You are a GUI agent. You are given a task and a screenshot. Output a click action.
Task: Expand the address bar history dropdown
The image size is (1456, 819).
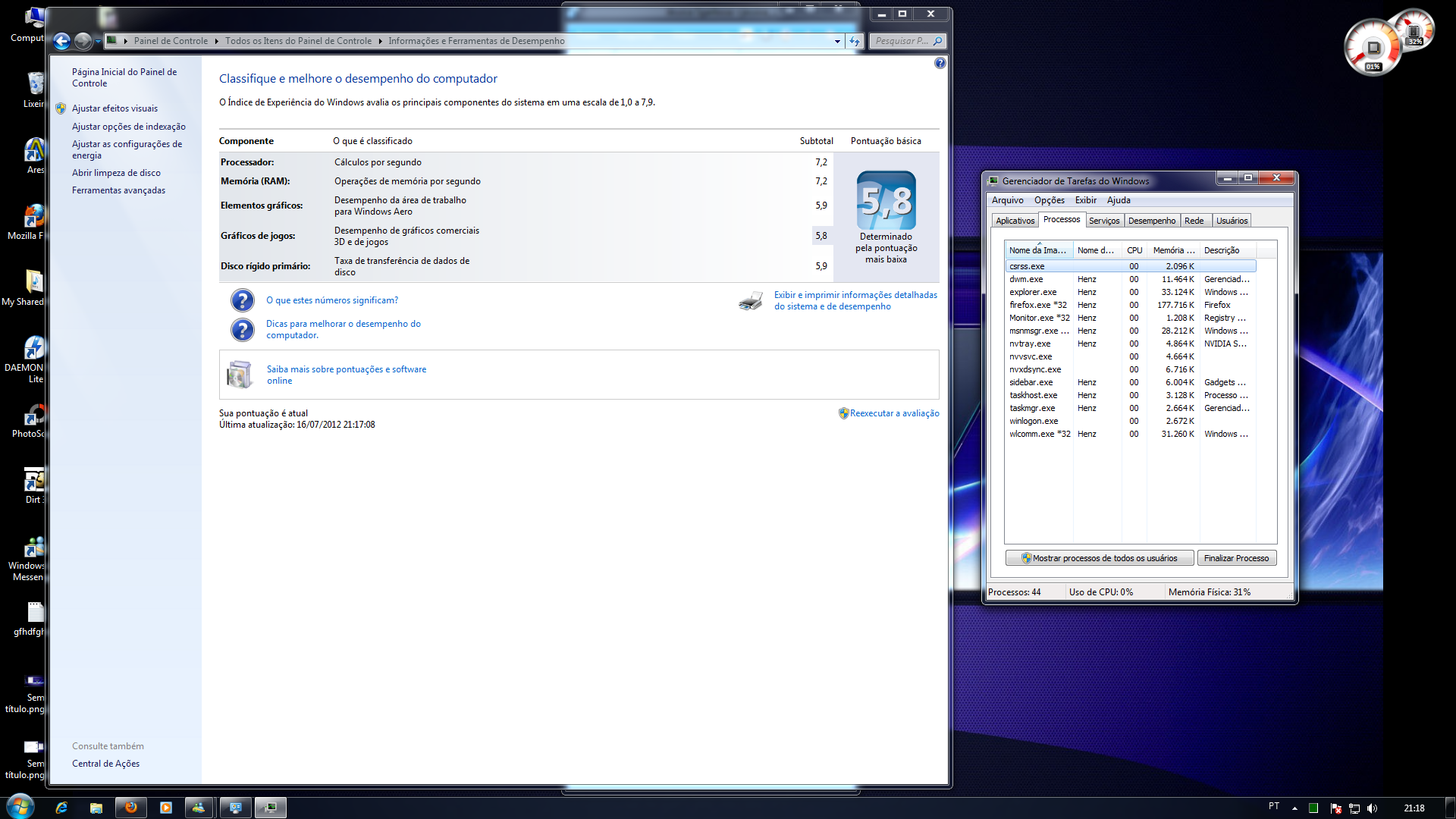click(837, 41)
